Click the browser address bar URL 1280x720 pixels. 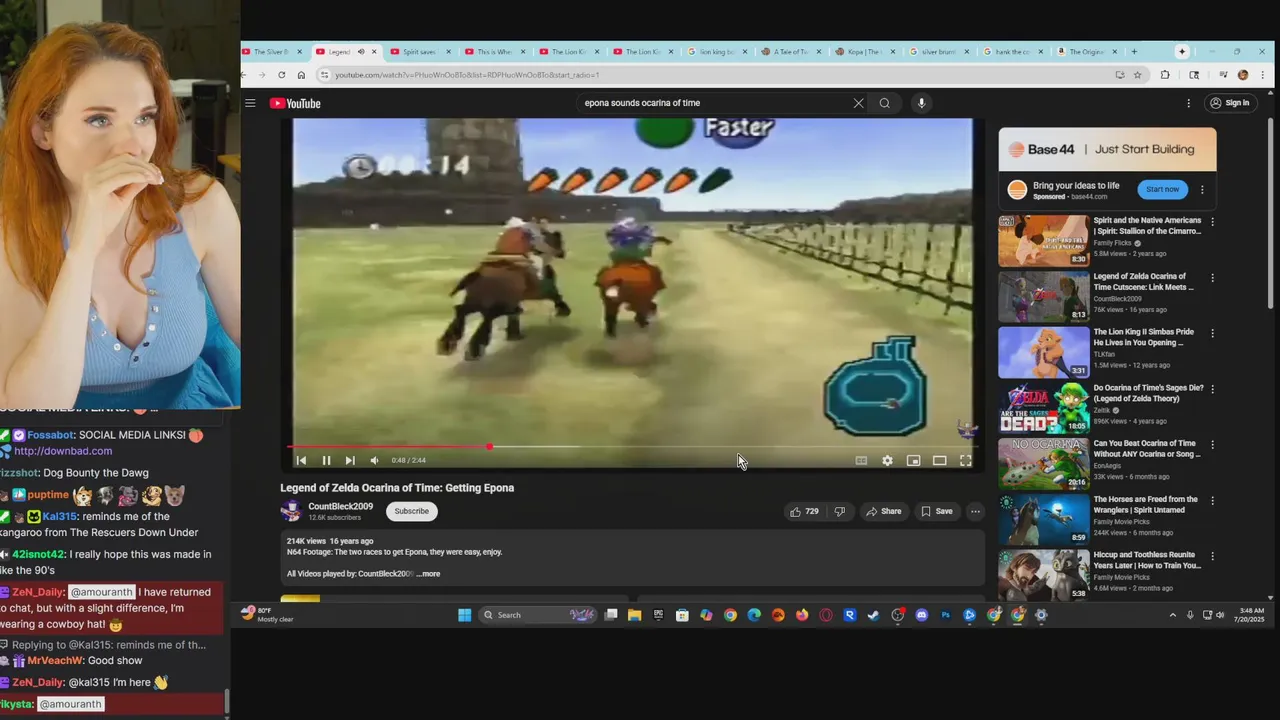[x=467, y=75]
